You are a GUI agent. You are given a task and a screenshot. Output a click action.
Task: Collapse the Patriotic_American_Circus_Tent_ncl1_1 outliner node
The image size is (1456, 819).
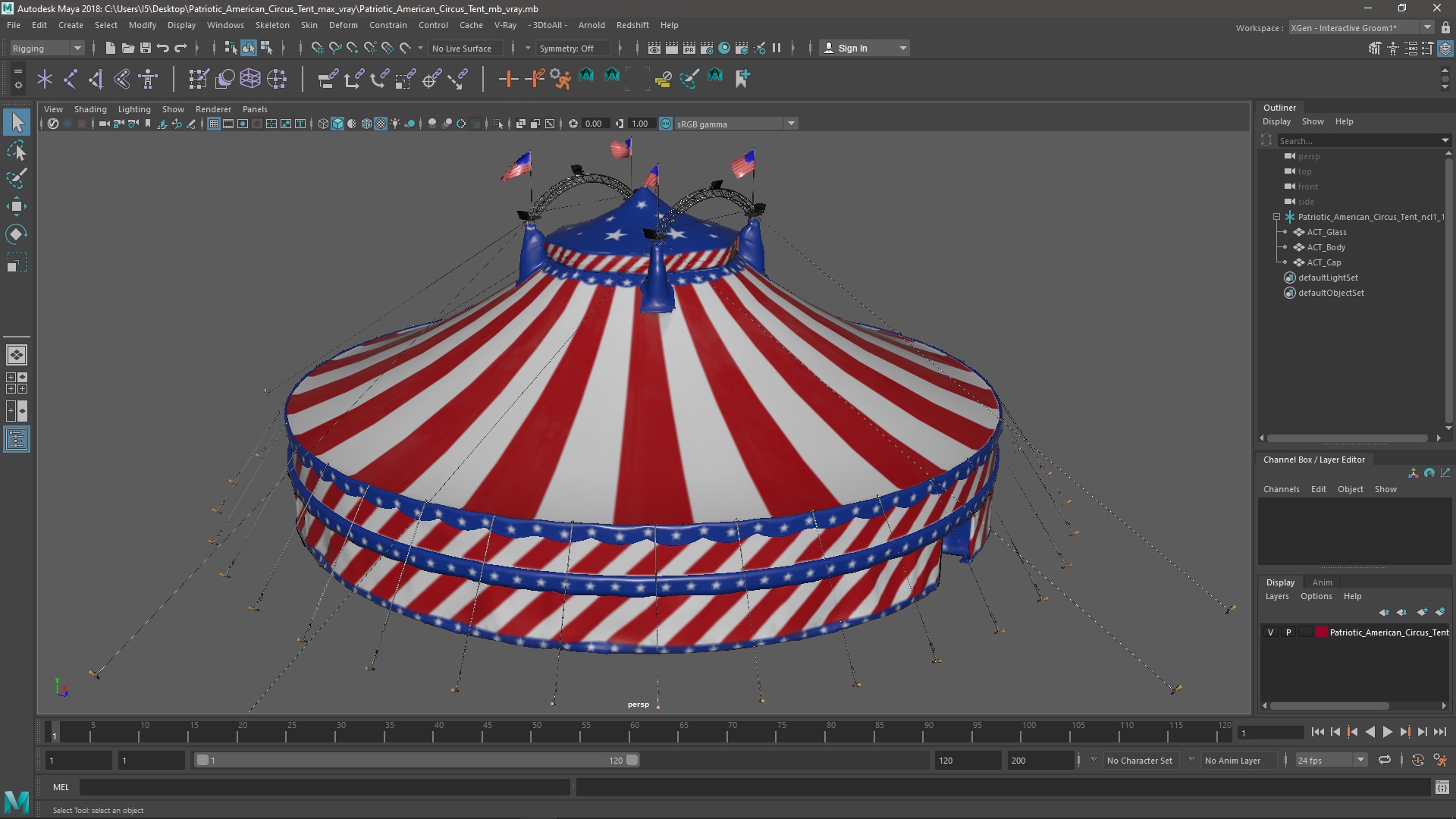tap(1276, 217)
